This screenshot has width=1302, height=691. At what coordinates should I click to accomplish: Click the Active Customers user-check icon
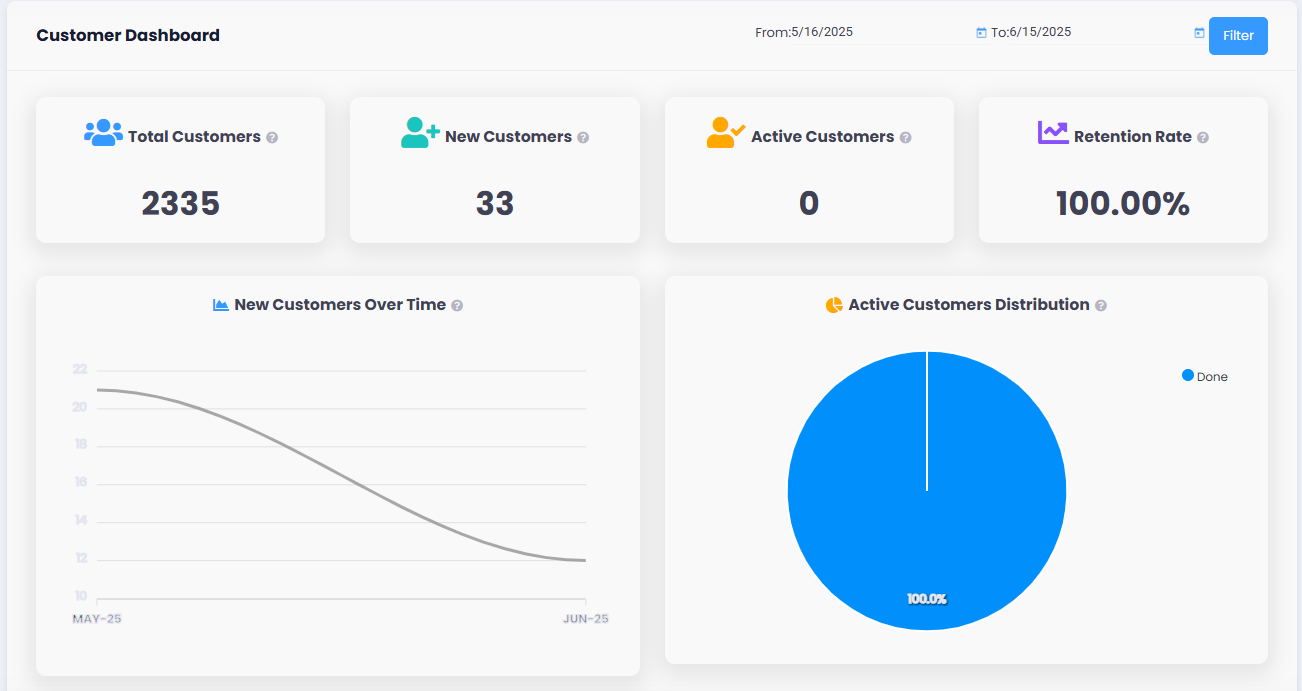pyautogui.click(x=726, y=133)
